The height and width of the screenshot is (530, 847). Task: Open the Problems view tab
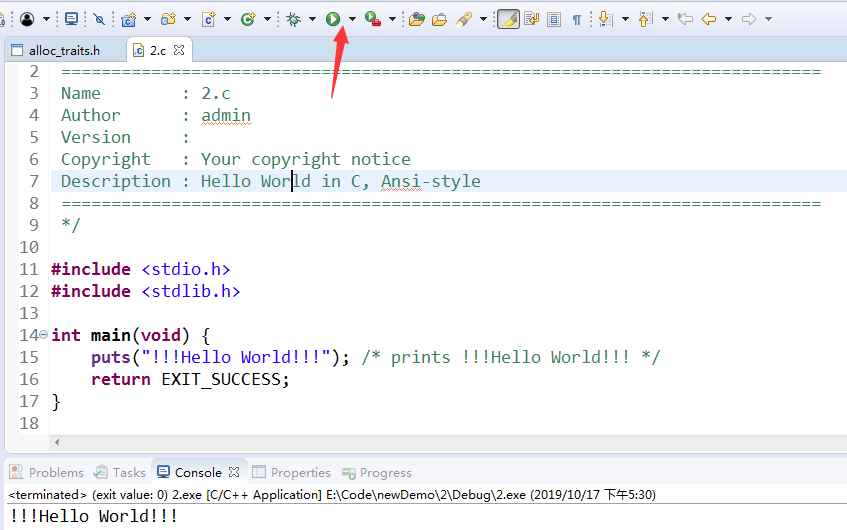(47, 473)
